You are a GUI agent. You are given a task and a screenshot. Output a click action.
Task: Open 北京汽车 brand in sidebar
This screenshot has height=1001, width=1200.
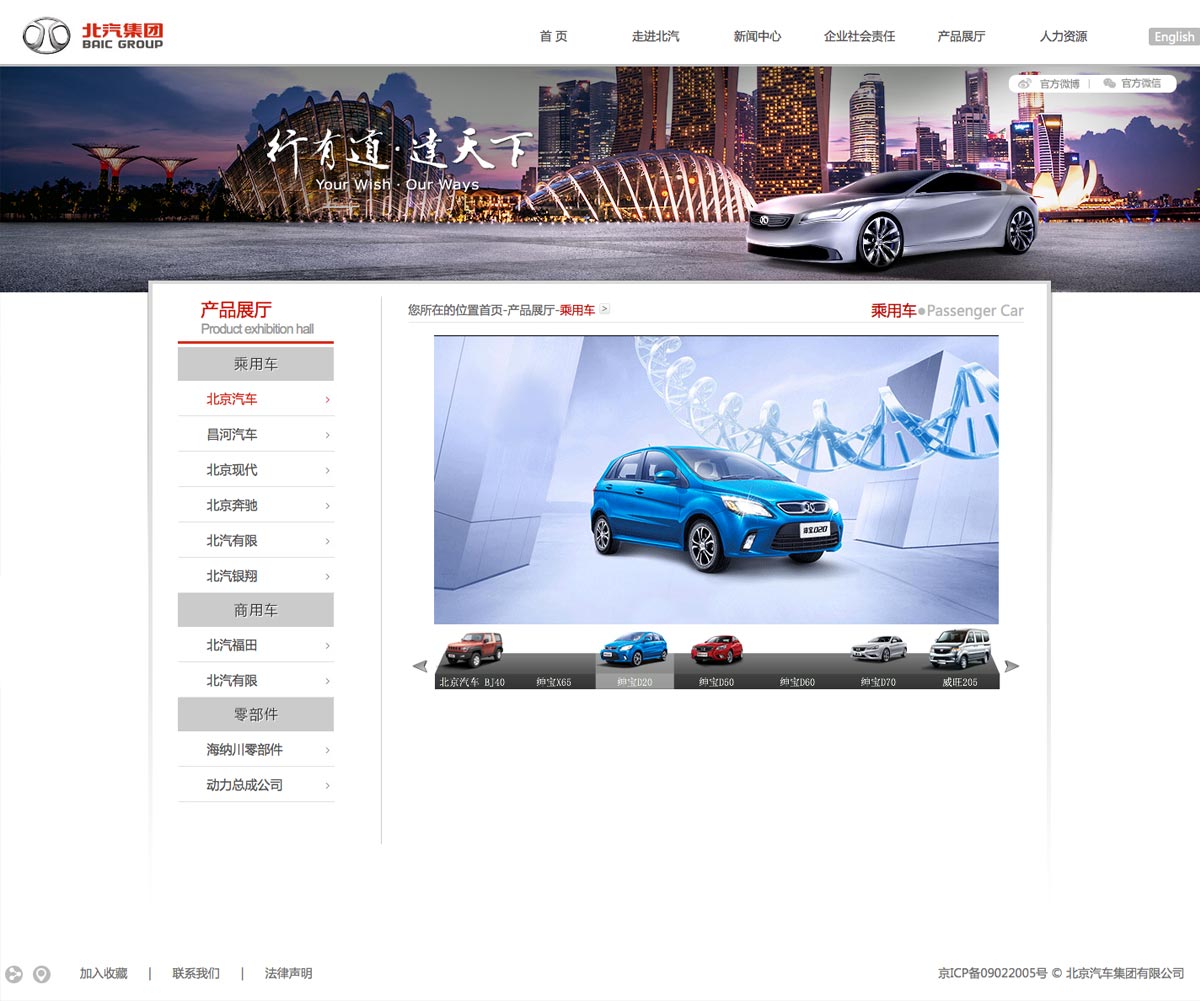pos(232,399)
